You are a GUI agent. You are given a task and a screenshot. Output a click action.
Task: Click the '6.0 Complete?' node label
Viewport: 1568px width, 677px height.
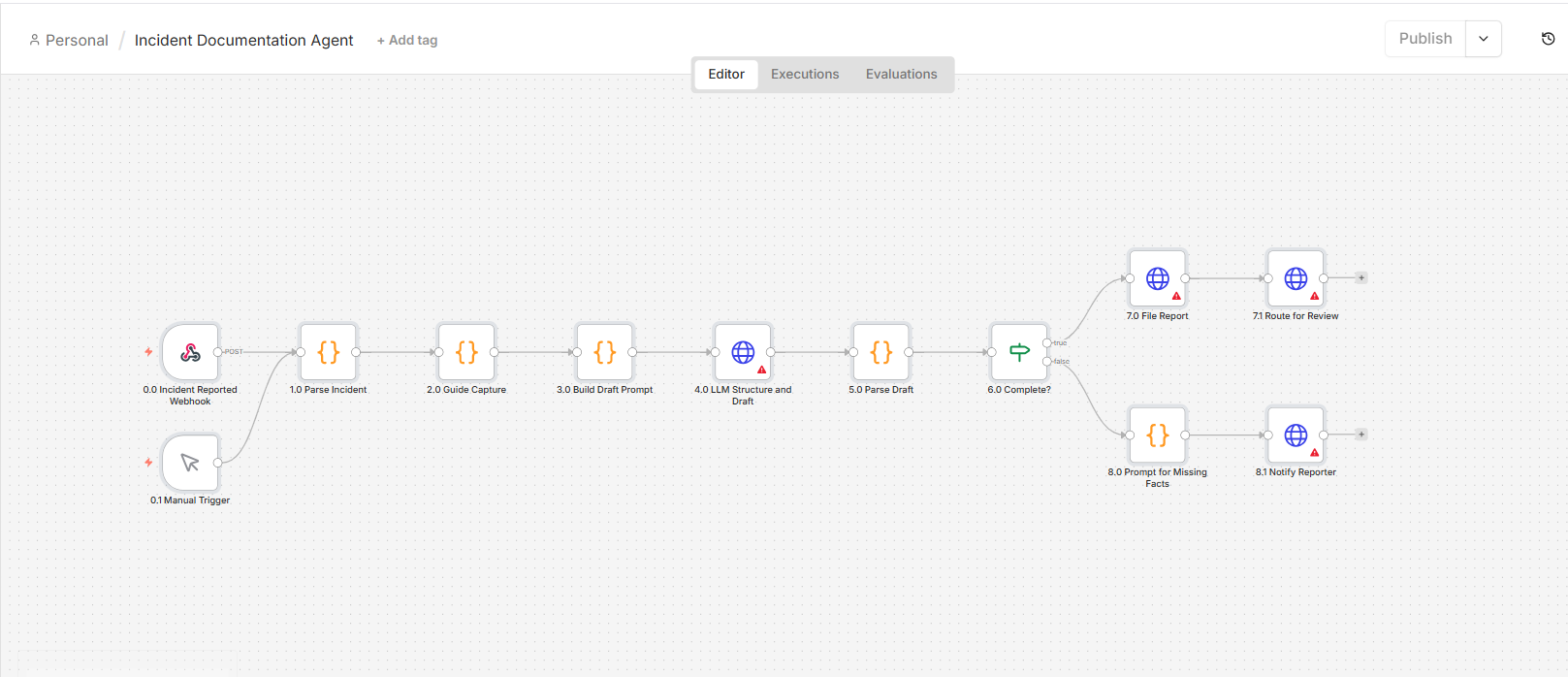[1019, 390]
